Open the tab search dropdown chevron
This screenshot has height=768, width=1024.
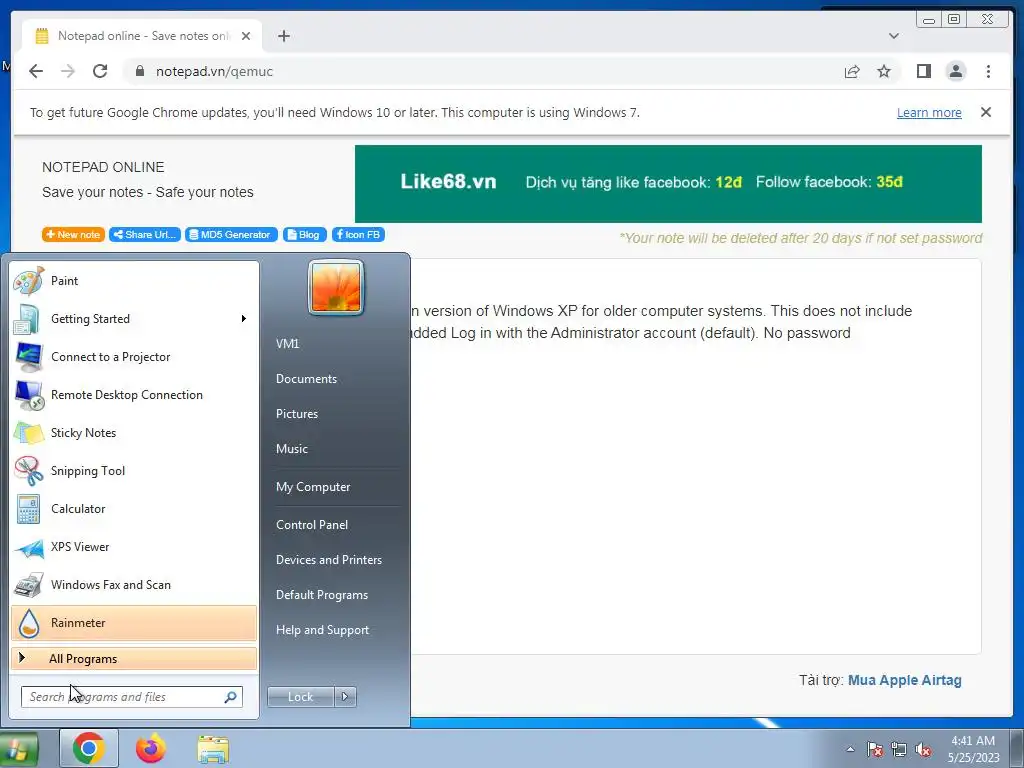(894, 36)
